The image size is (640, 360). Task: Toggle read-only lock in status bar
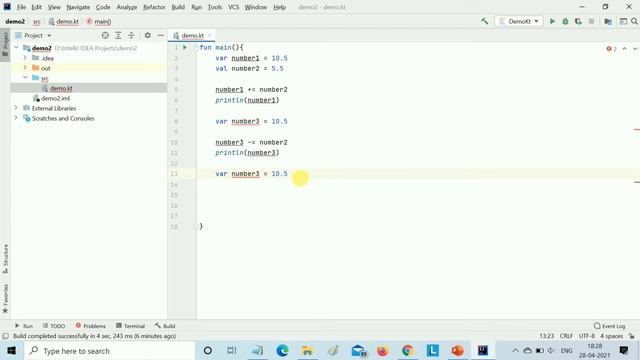(x=632, y=336)
